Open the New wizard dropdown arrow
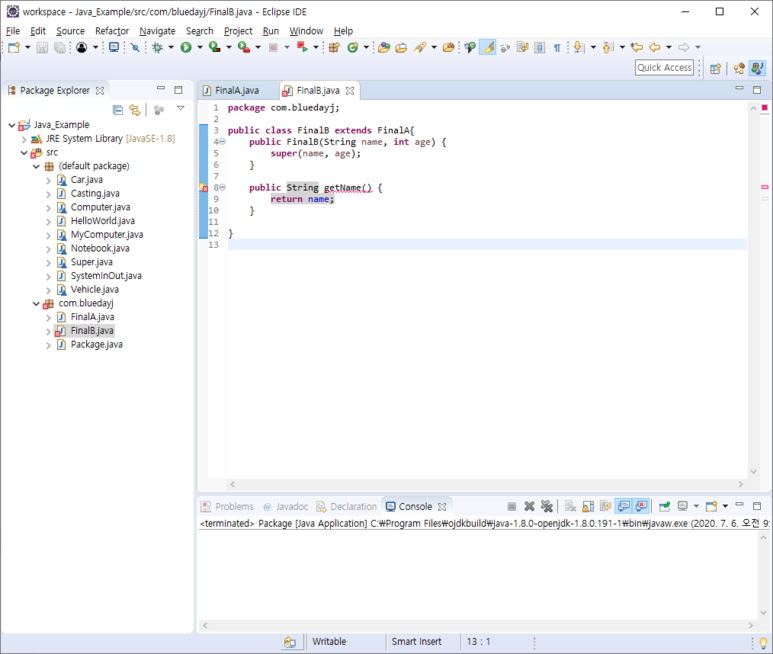773x654 pixels. coord(28,47)
